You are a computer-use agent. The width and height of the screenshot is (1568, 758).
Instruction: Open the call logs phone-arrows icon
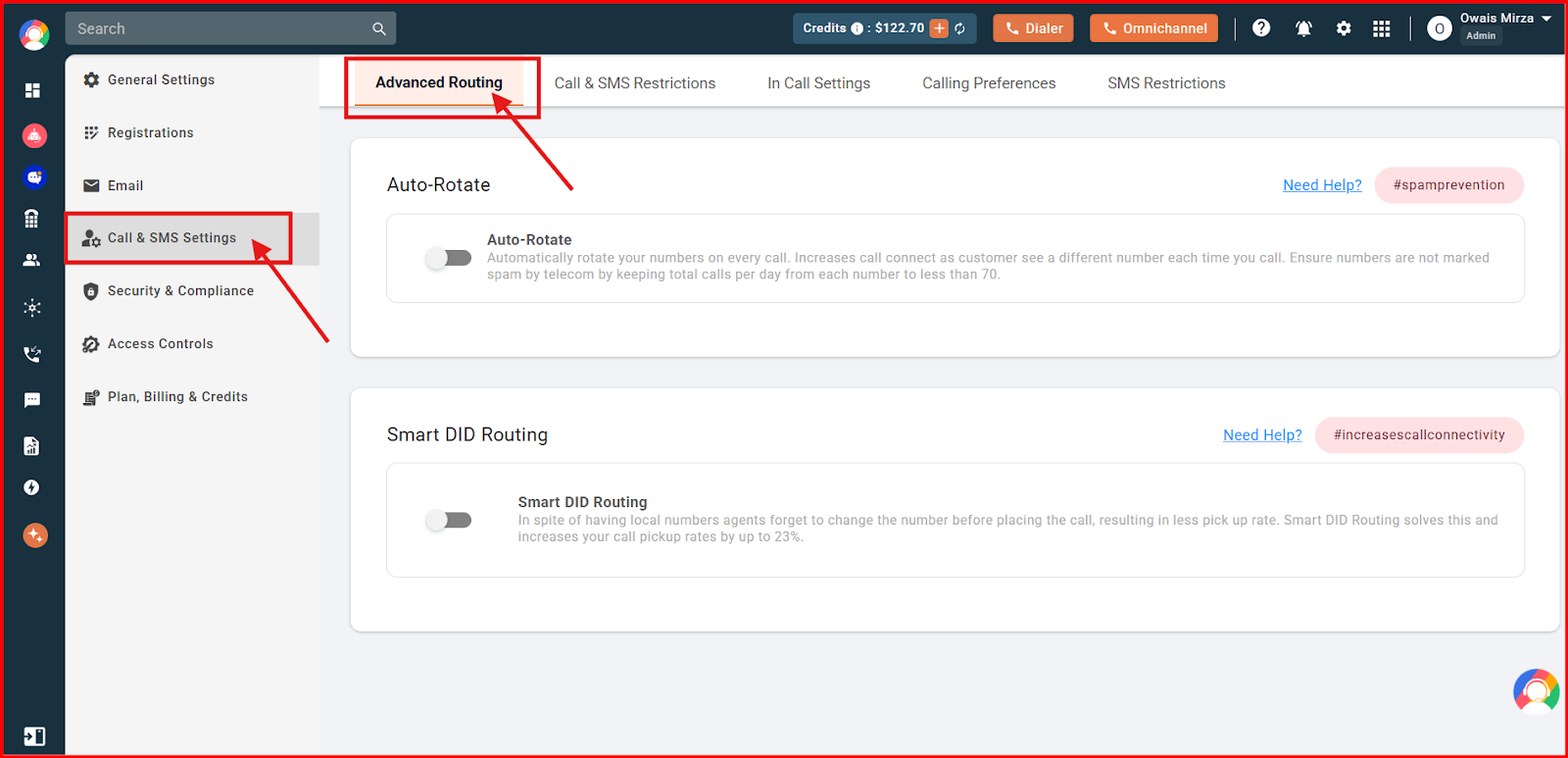tap(32, 354)
